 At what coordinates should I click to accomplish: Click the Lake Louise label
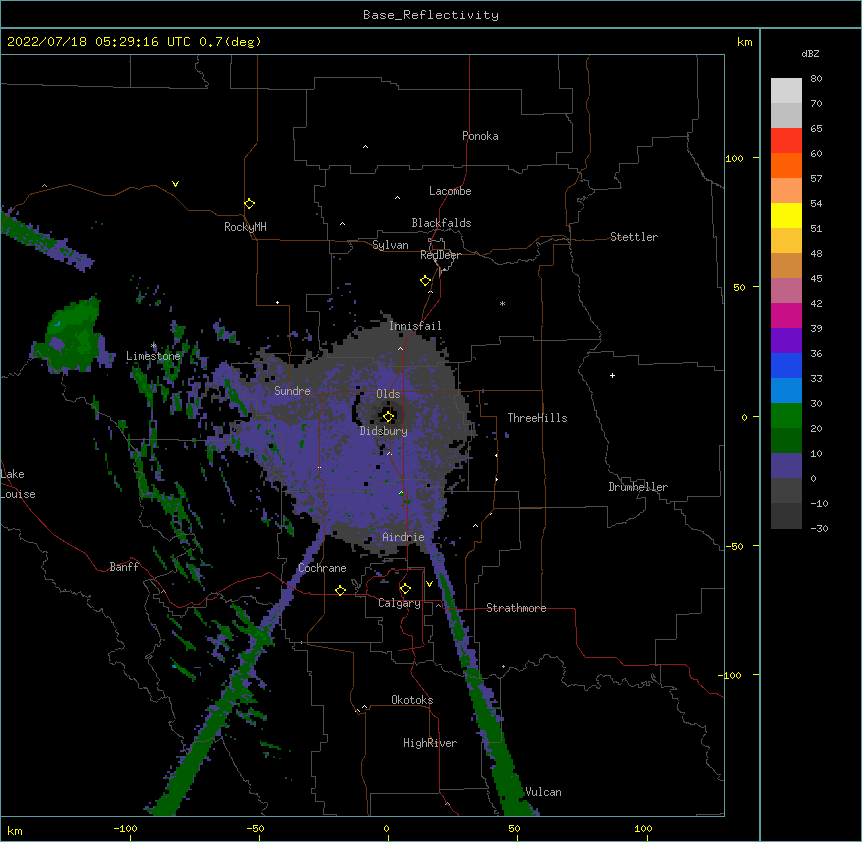(x=18, y=484)
